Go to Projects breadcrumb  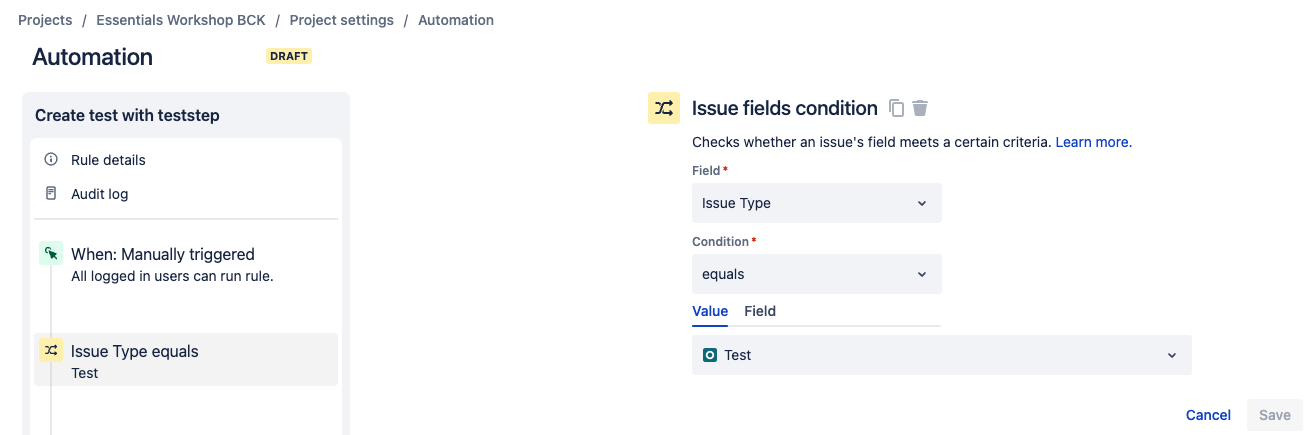coord(45,20)
